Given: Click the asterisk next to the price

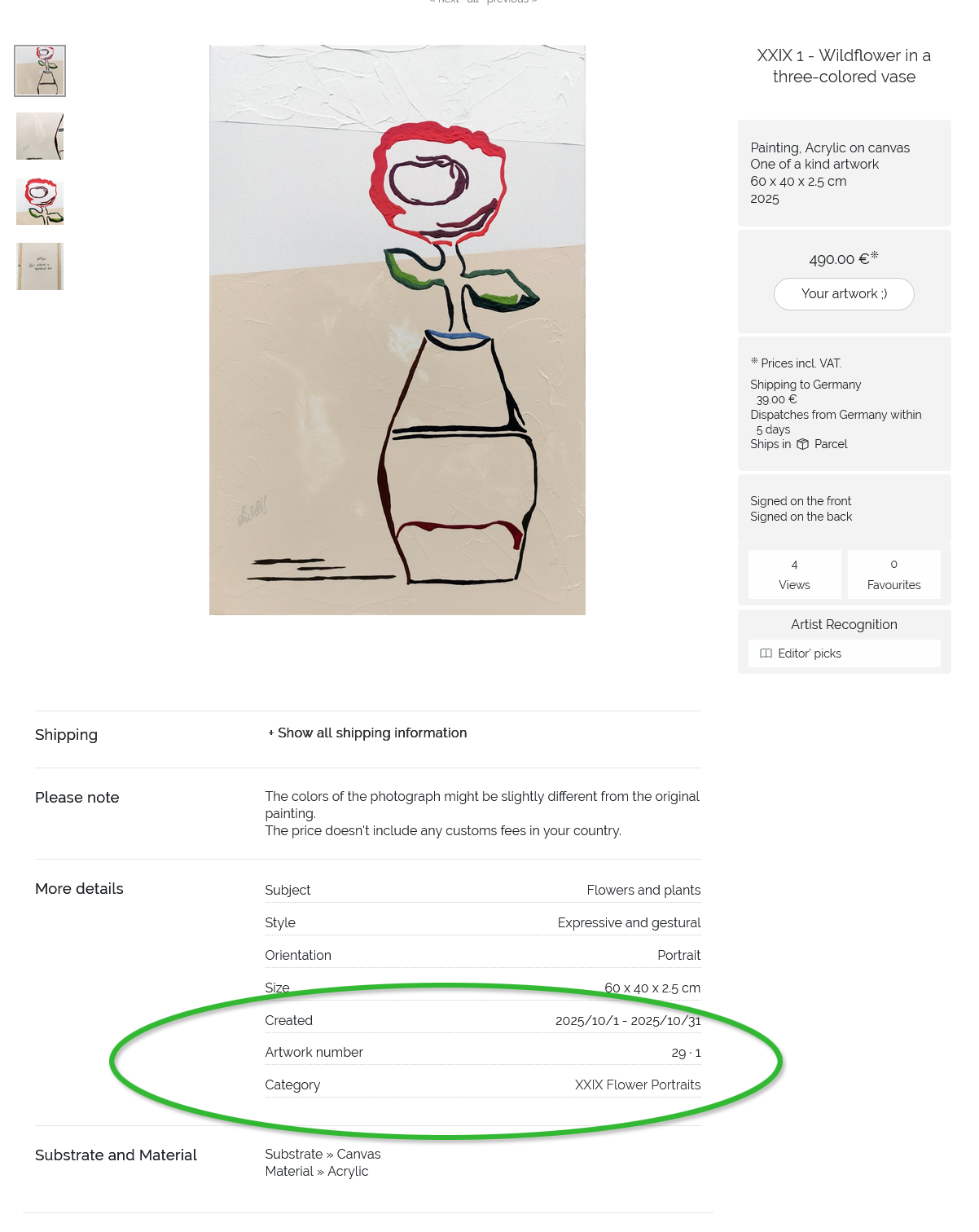Looking at the screenshot, I should 874,255.
